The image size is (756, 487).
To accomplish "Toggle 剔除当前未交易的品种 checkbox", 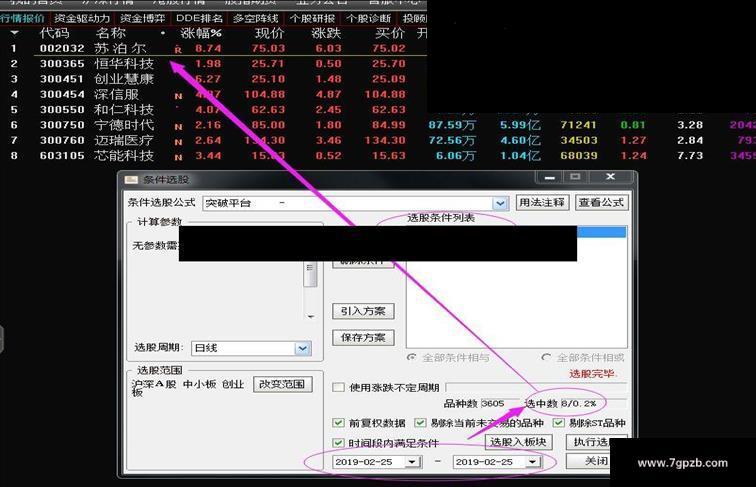I will tap(420, 423).
